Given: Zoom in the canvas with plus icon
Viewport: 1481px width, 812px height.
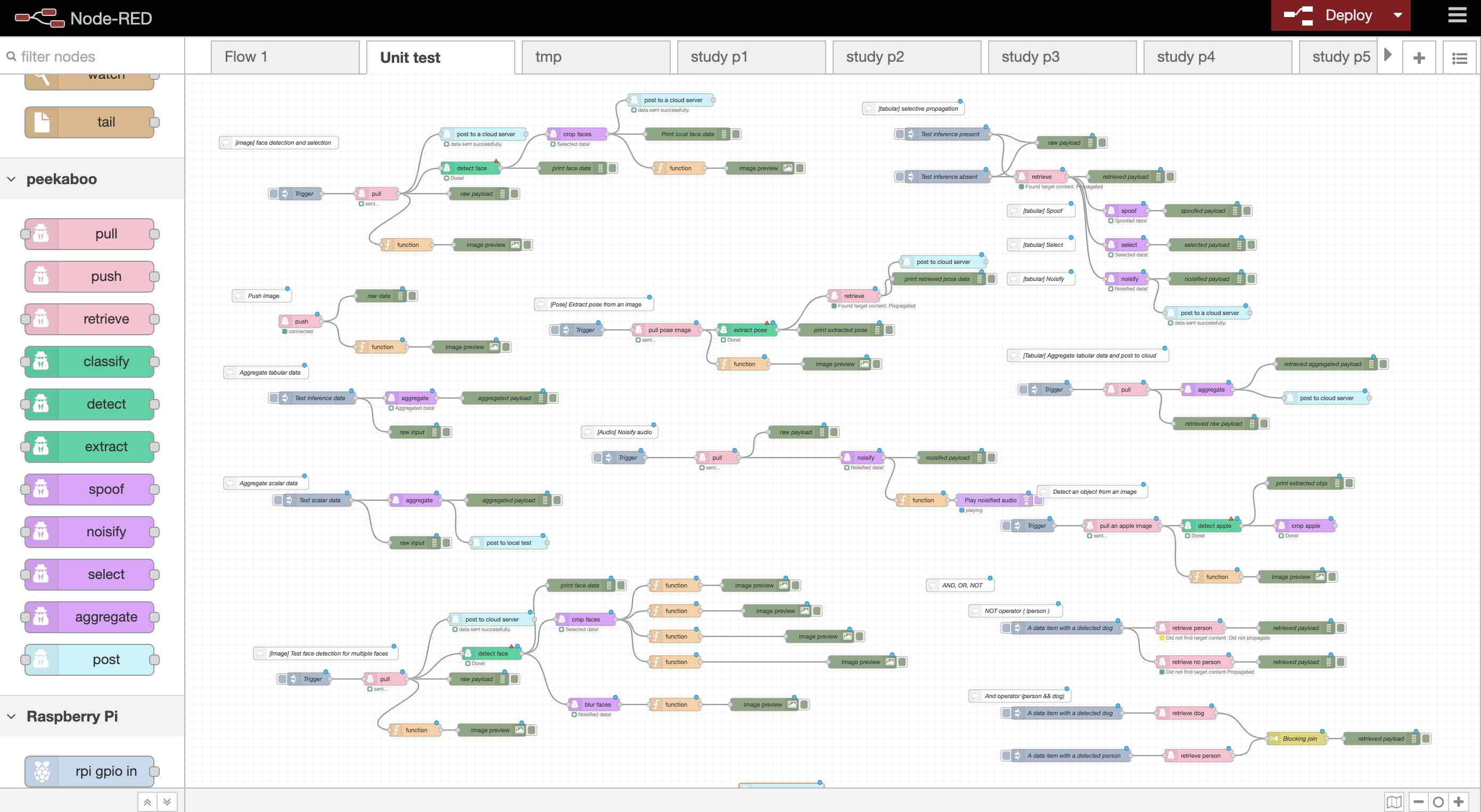Looking at the screenshot, I should click(1458, 802).
